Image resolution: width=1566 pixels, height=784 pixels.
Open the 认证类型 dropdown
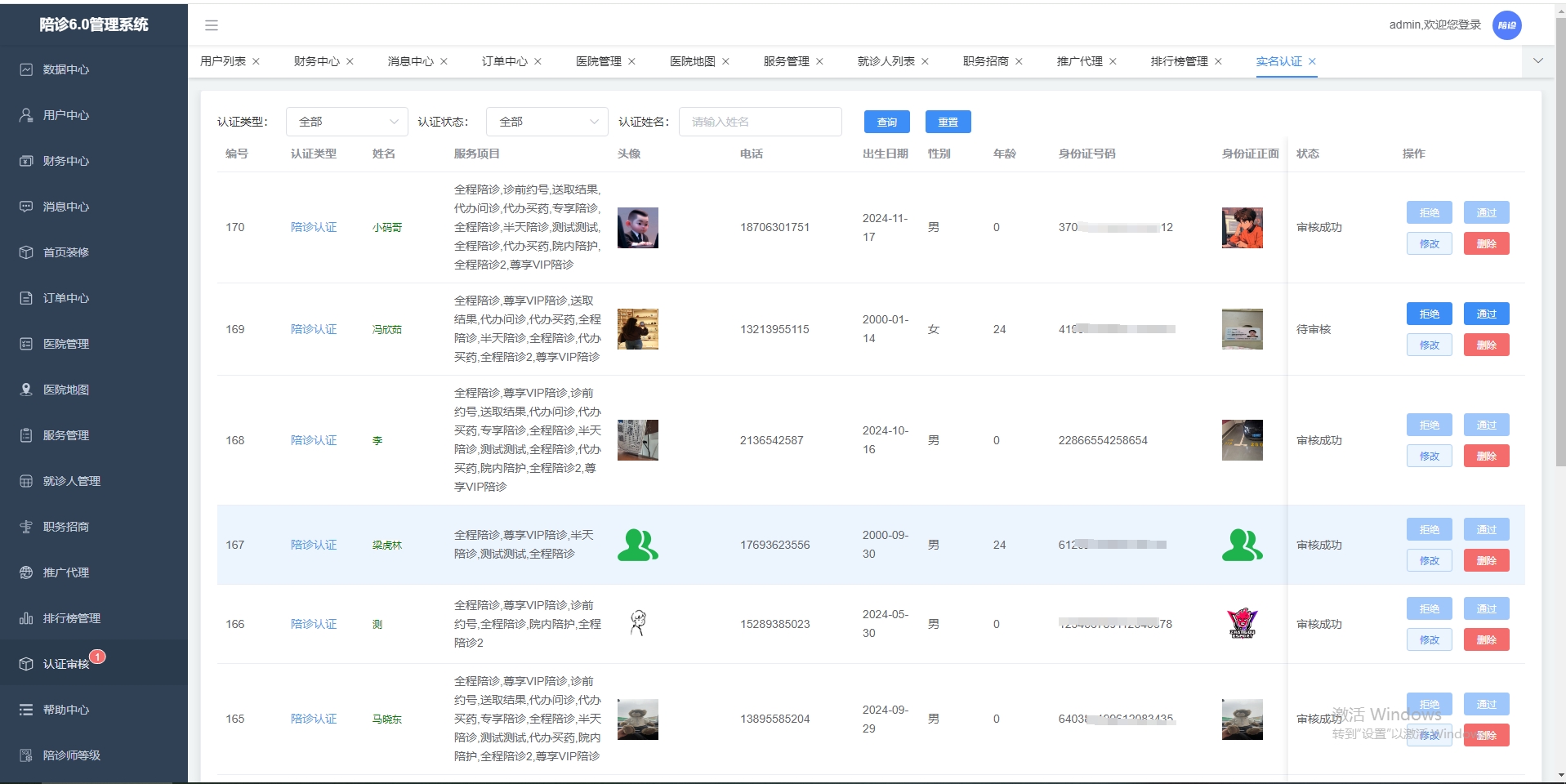click(x=346, y=122)
